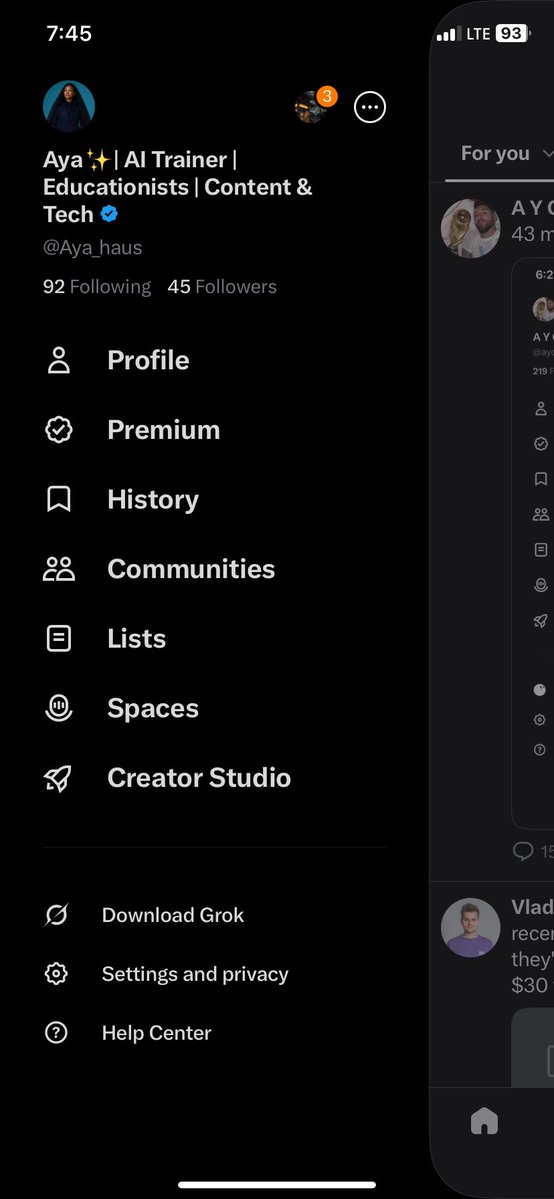
Task: Tap the Premium verified badge icon
Action: coord(59,430)
